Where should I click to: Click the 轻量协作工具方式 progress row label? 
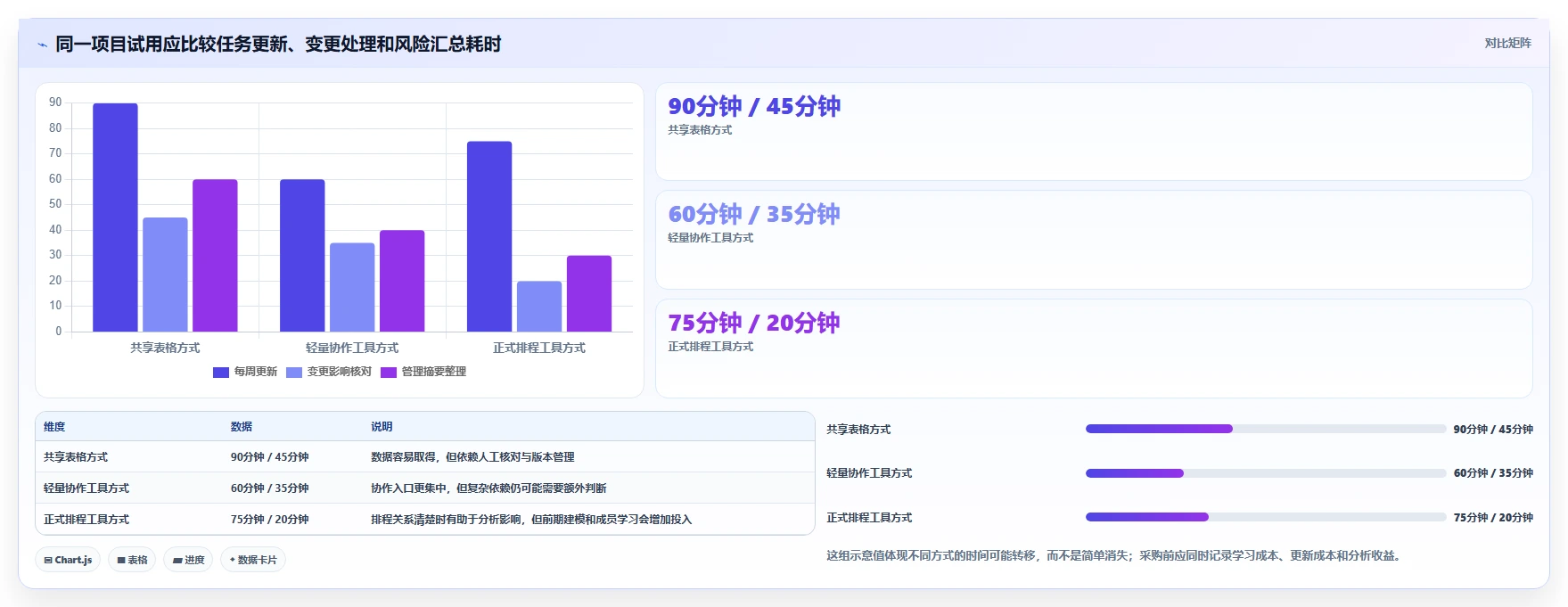[x=869, y=473]
